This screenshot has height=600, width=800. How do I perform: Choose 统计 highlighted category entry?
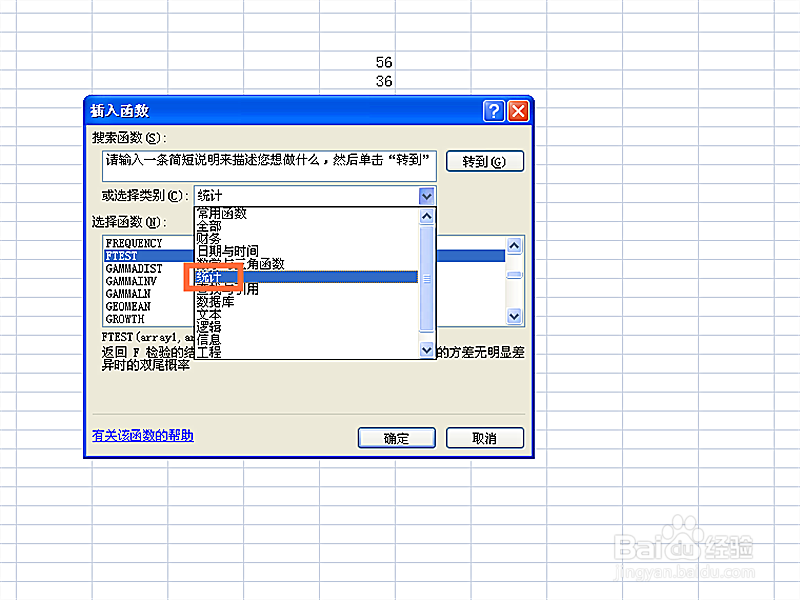pyautogui.click(x=307, y=277)
